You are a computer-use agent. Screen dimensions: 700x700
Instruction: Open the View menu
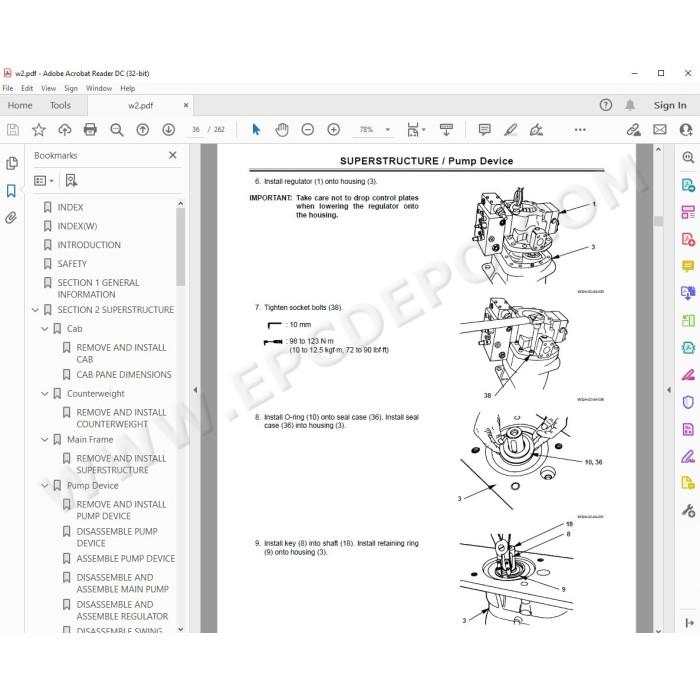48,88
